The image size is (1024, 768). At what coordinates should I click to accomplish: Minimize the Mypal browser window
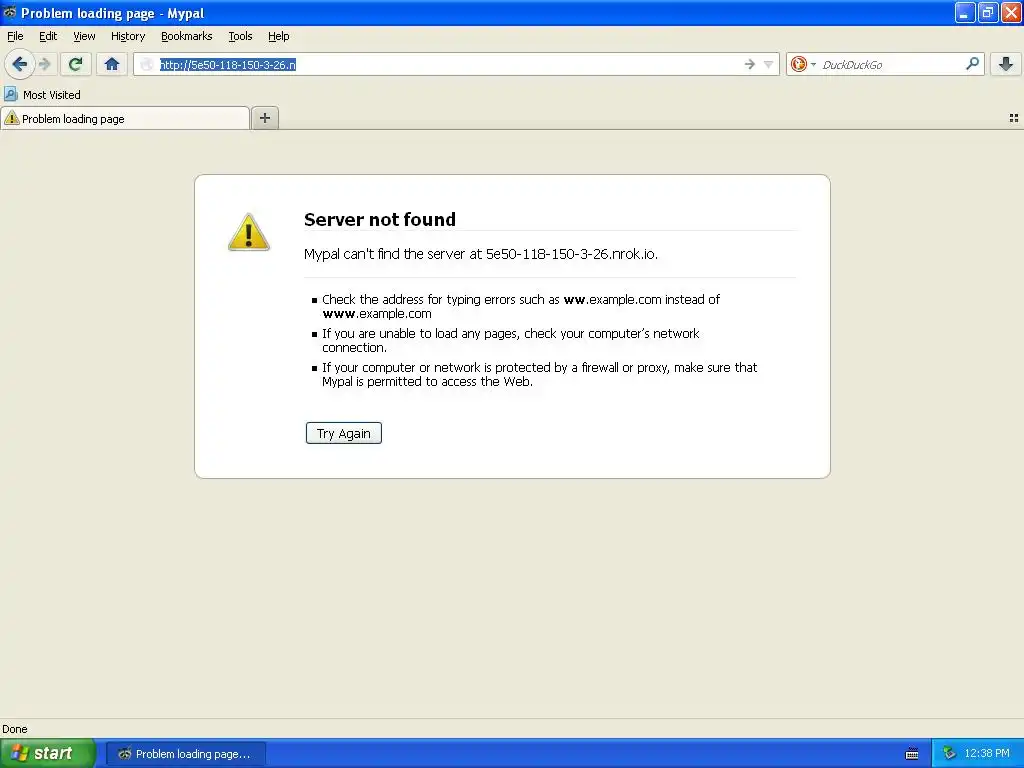(965, 12)
